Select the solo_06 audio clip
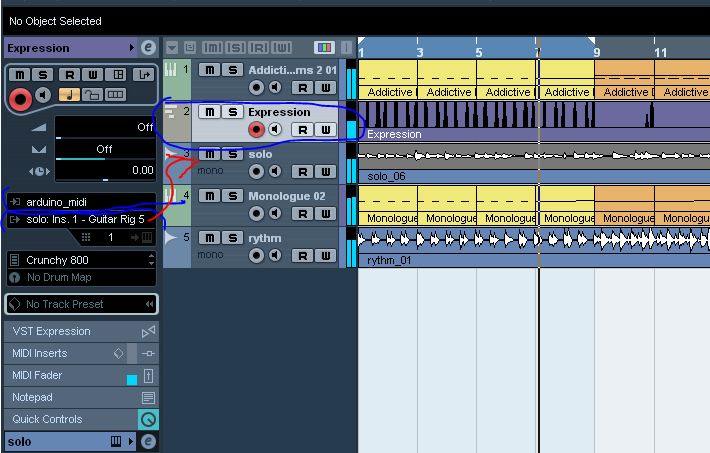Viewport: 710px width, 453px height. click(534, 164)
